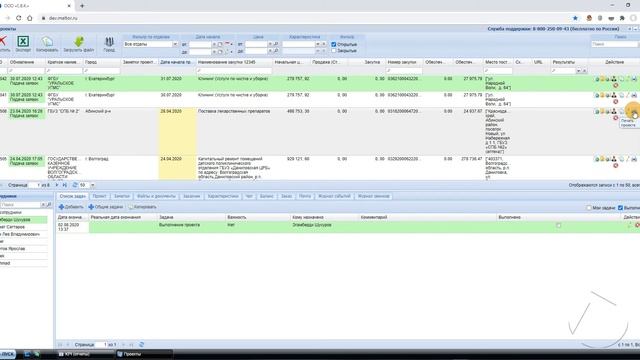Open calendar picker for Дата начала 'до'
Image resolution: width=640 pixels, height=360 pixels.
(220, 51)
